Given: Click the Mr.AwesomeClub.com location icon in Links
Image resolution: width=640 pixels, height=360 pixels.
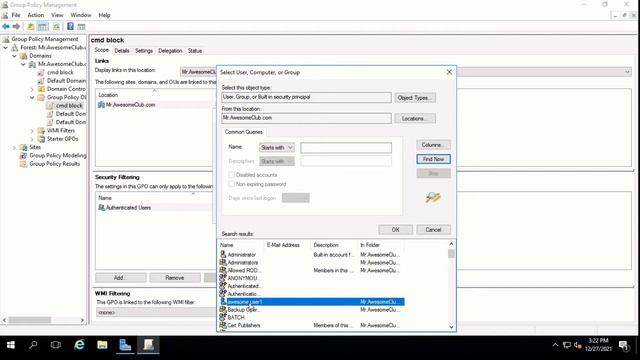Looking at the screenshot, I should click(x=101, y=104).
